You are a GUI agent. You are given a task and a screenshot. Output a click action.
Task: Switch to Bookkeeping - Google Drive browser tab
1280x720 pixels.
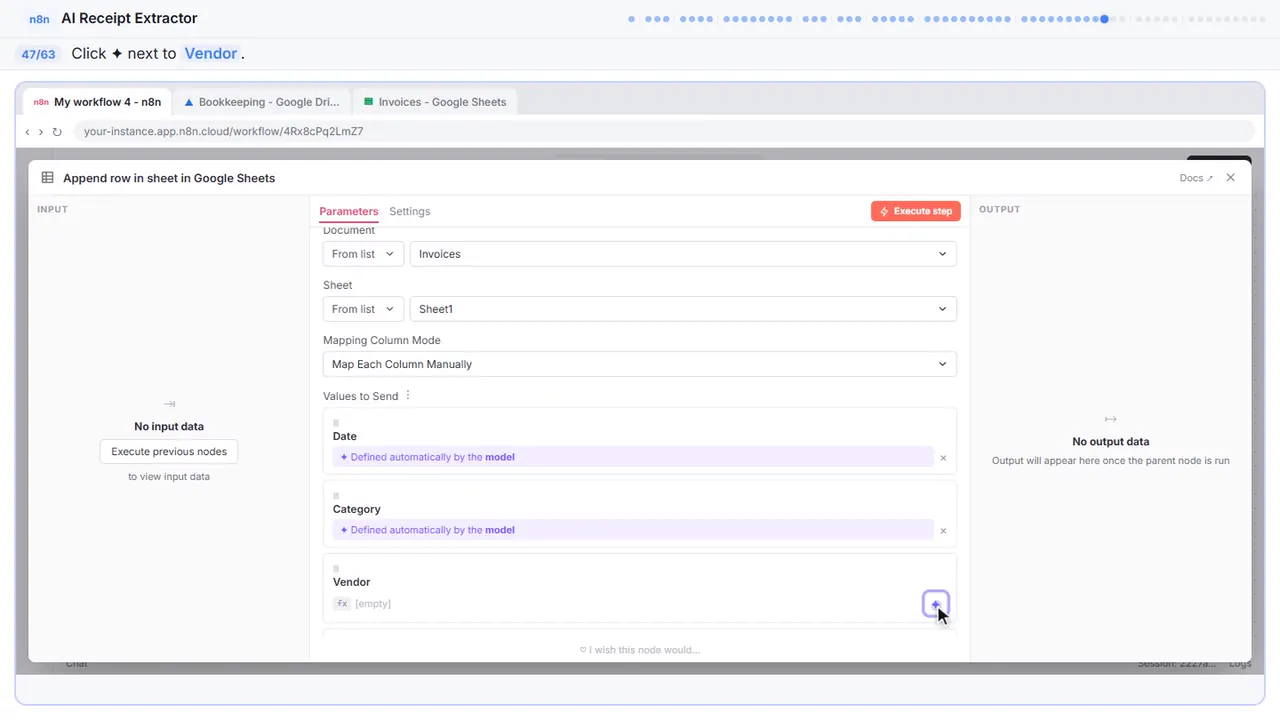point(263,102)
